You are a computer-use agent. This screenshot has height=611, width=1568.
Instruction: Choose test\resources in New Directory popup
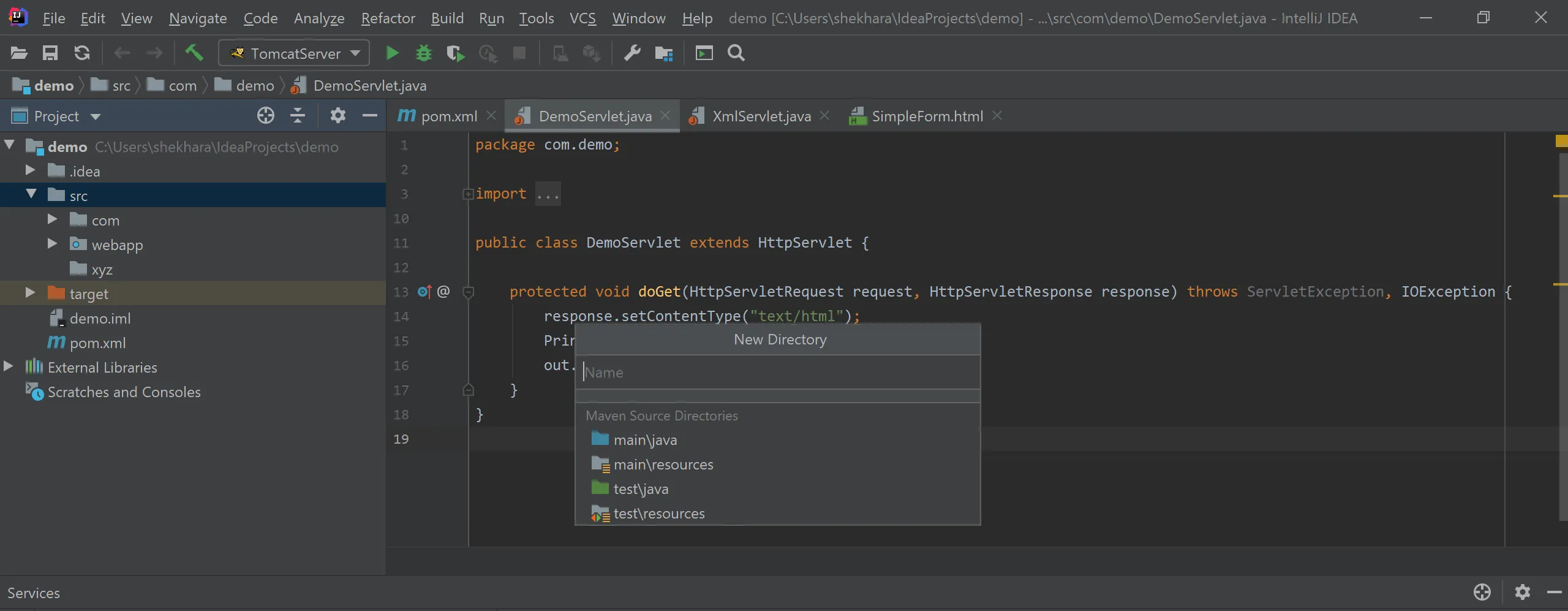click(x=658, y=514)
